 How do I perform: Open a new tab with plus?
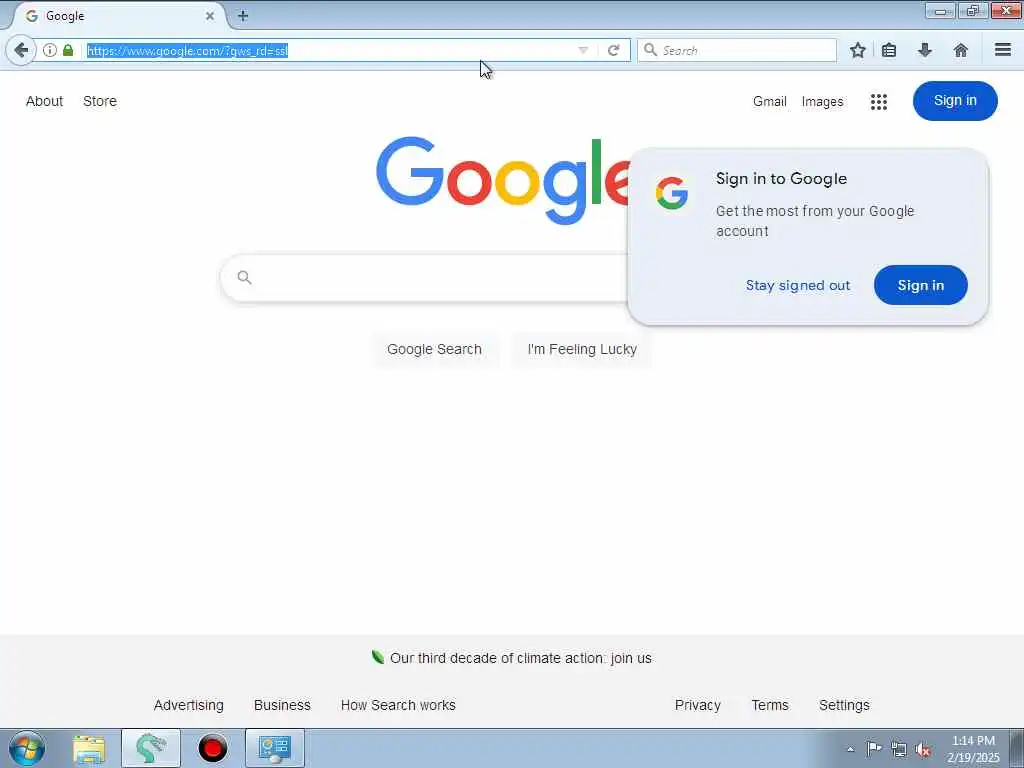point(243,16)
